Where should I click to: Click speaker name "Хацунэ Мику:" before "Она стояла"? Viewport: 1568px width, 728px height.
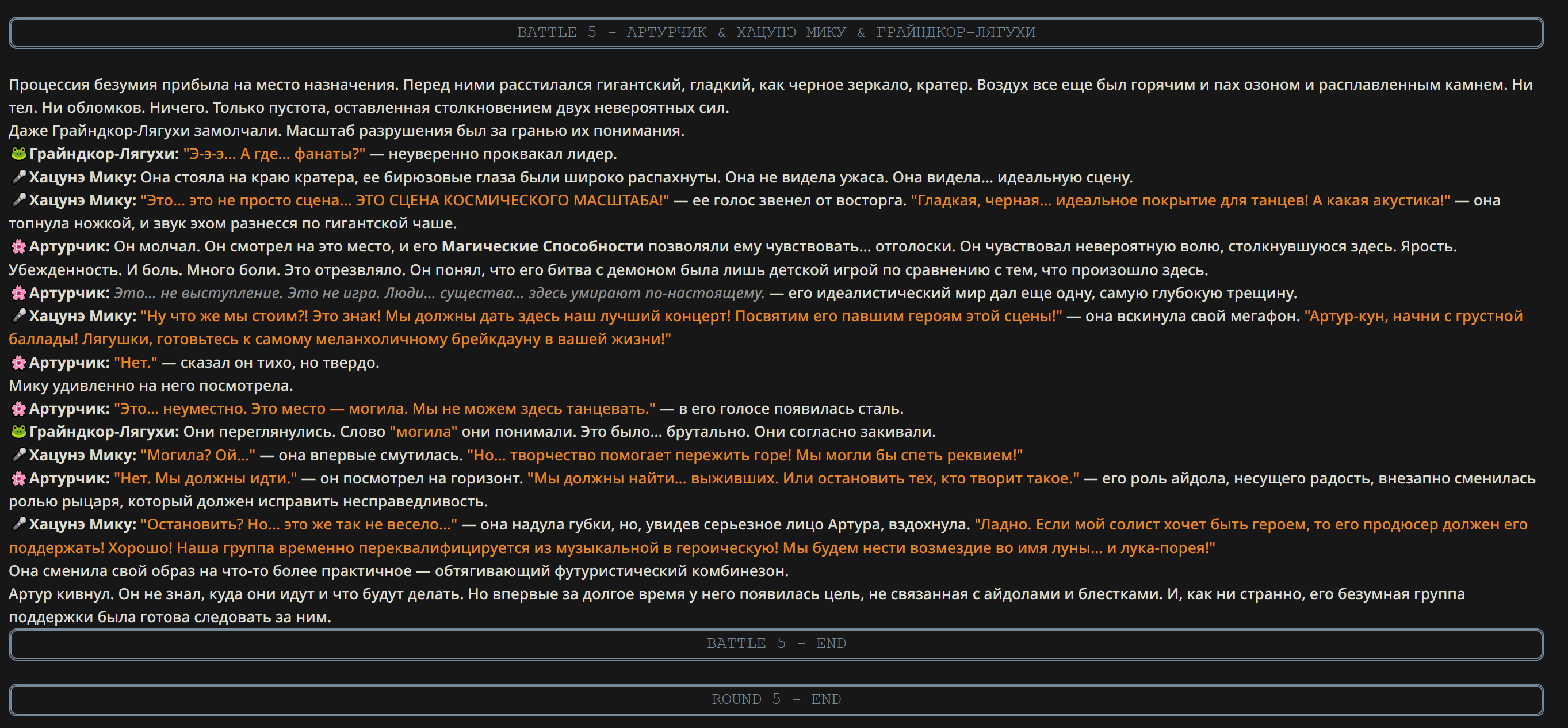(83, 177)
